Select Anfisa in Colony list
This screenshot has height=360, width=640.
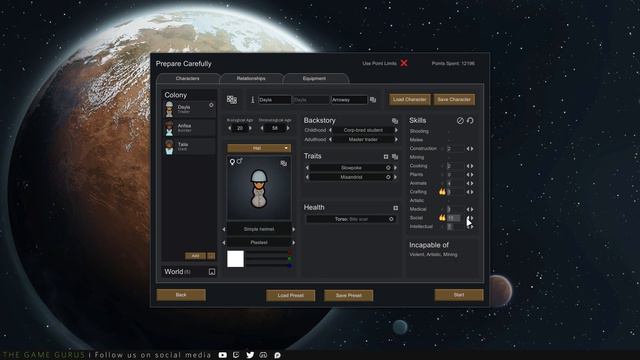click(x=189, y=128)
